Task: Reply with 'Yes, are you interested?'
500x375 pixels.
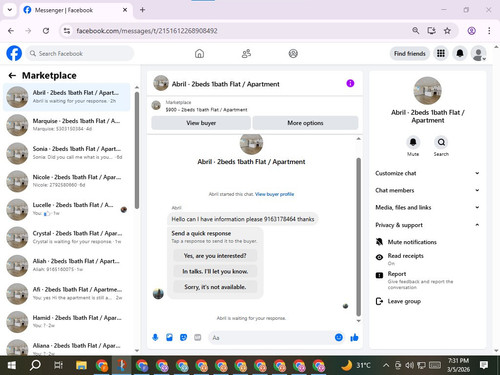Action: coord(215,256)
